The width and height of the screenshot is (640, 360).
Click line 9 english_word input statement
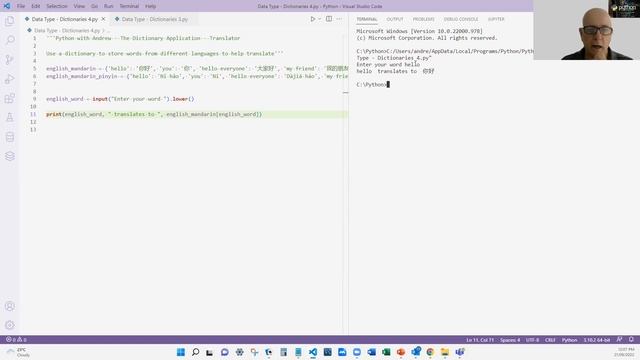coord(120,99)
